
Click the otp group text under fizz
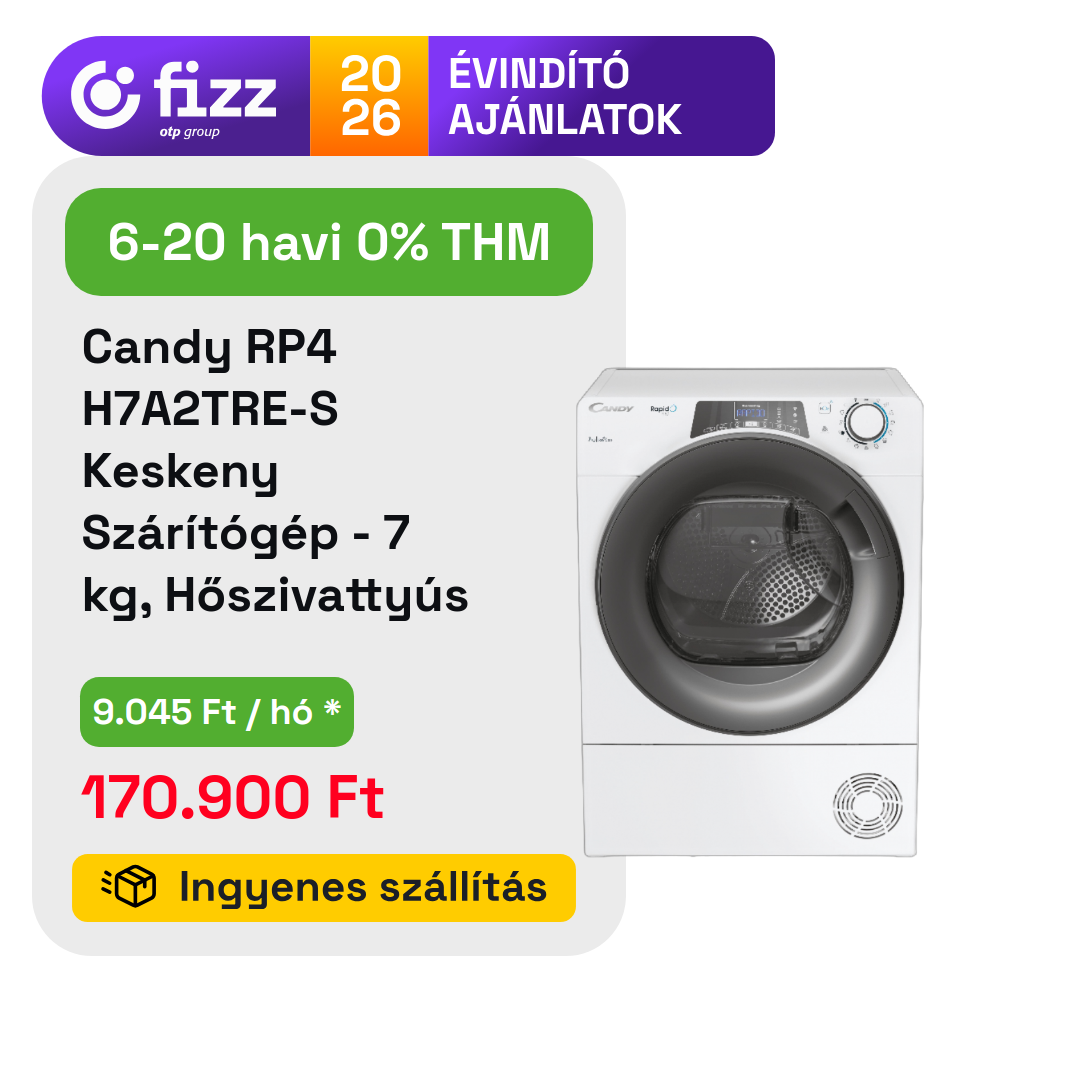point(189,132)
